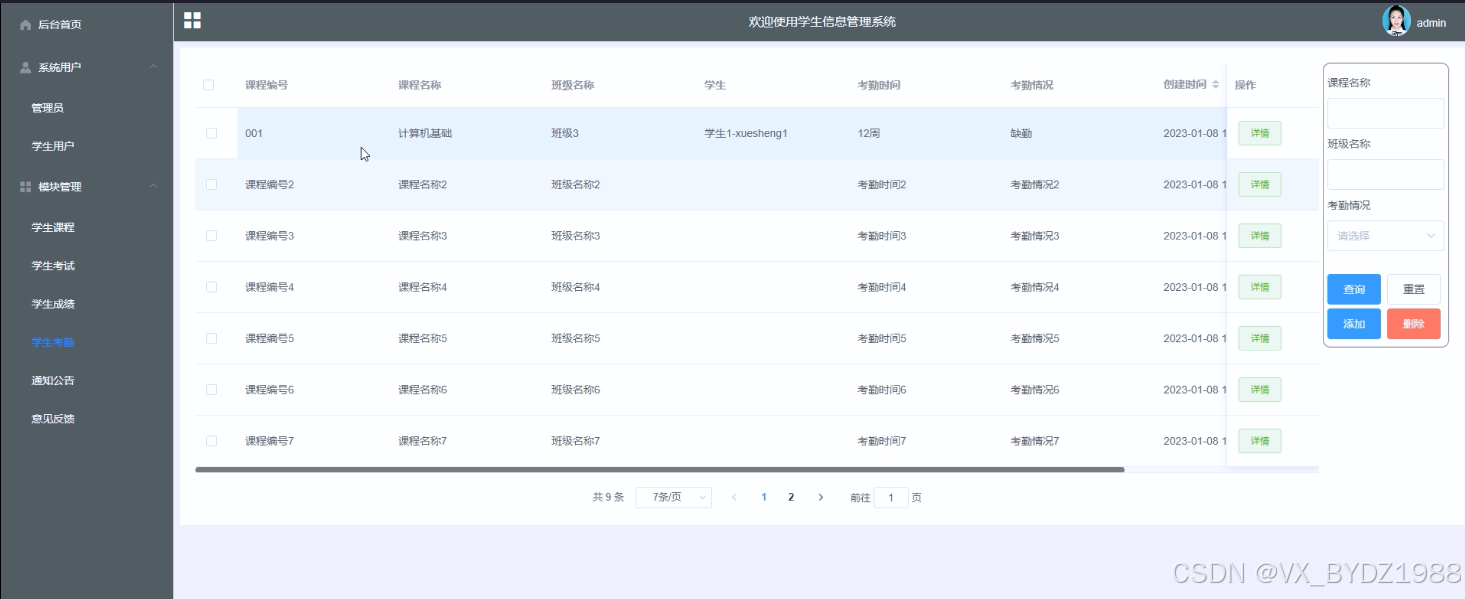Click the grid menu icon in header
This screenshot has width=1465, height=599.
pyautogui.click(x=192, y=20)
